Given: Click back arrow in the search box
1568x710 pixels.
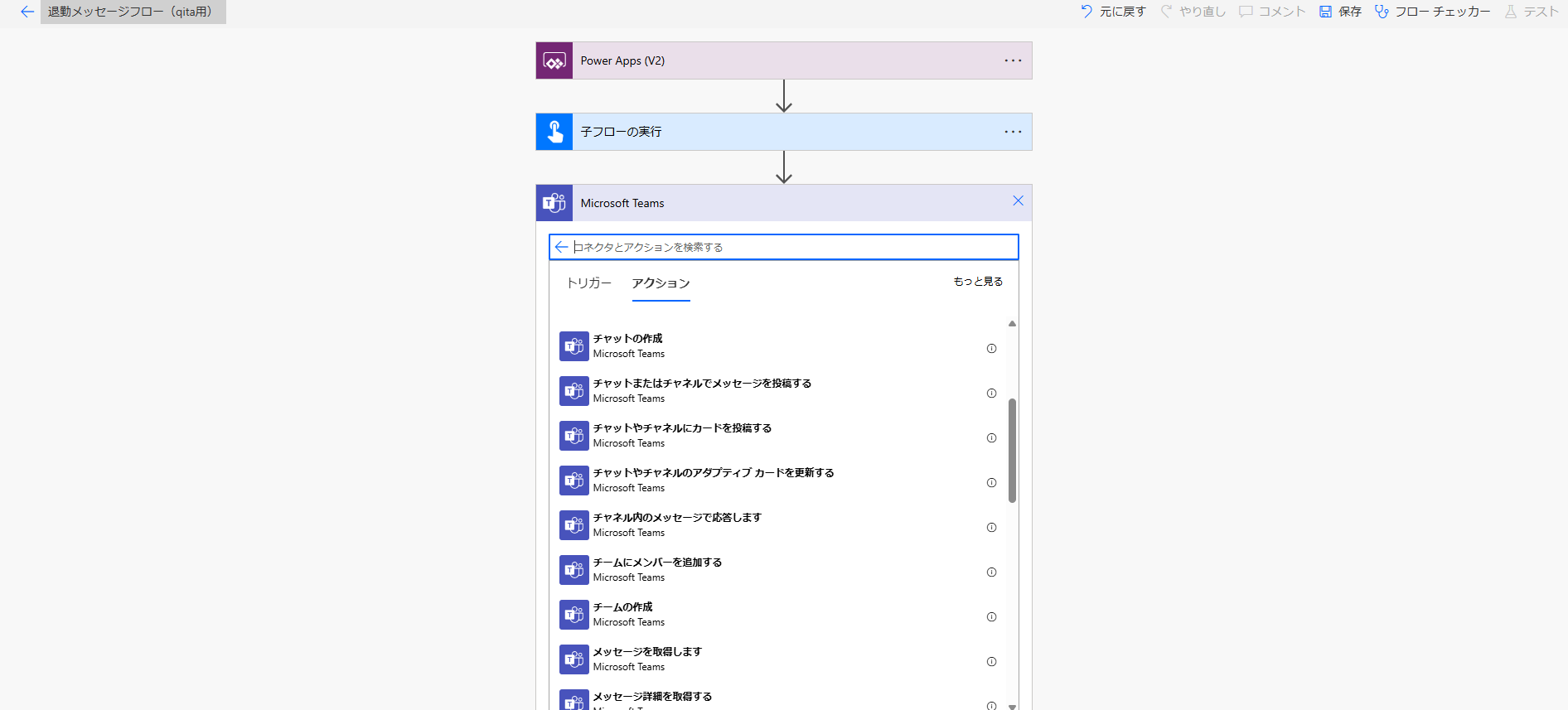Looking at the screenshot, I should [561, 247].
